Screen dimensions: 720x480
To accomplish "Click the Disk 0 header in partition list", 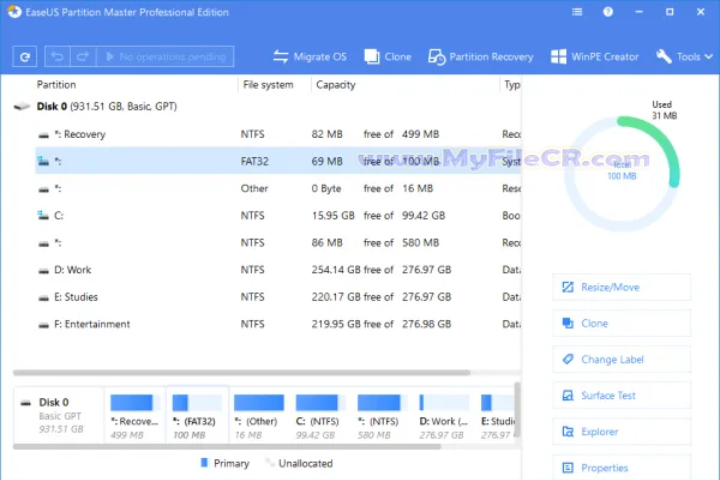I will pos(107,107).
